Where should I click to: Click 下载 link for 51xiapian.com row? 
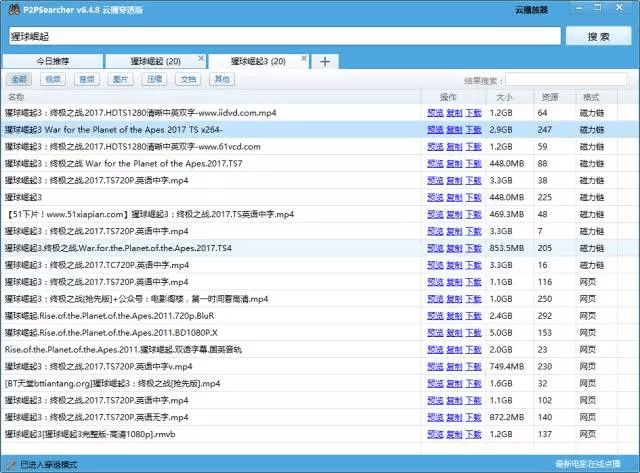tap(473, 214)
